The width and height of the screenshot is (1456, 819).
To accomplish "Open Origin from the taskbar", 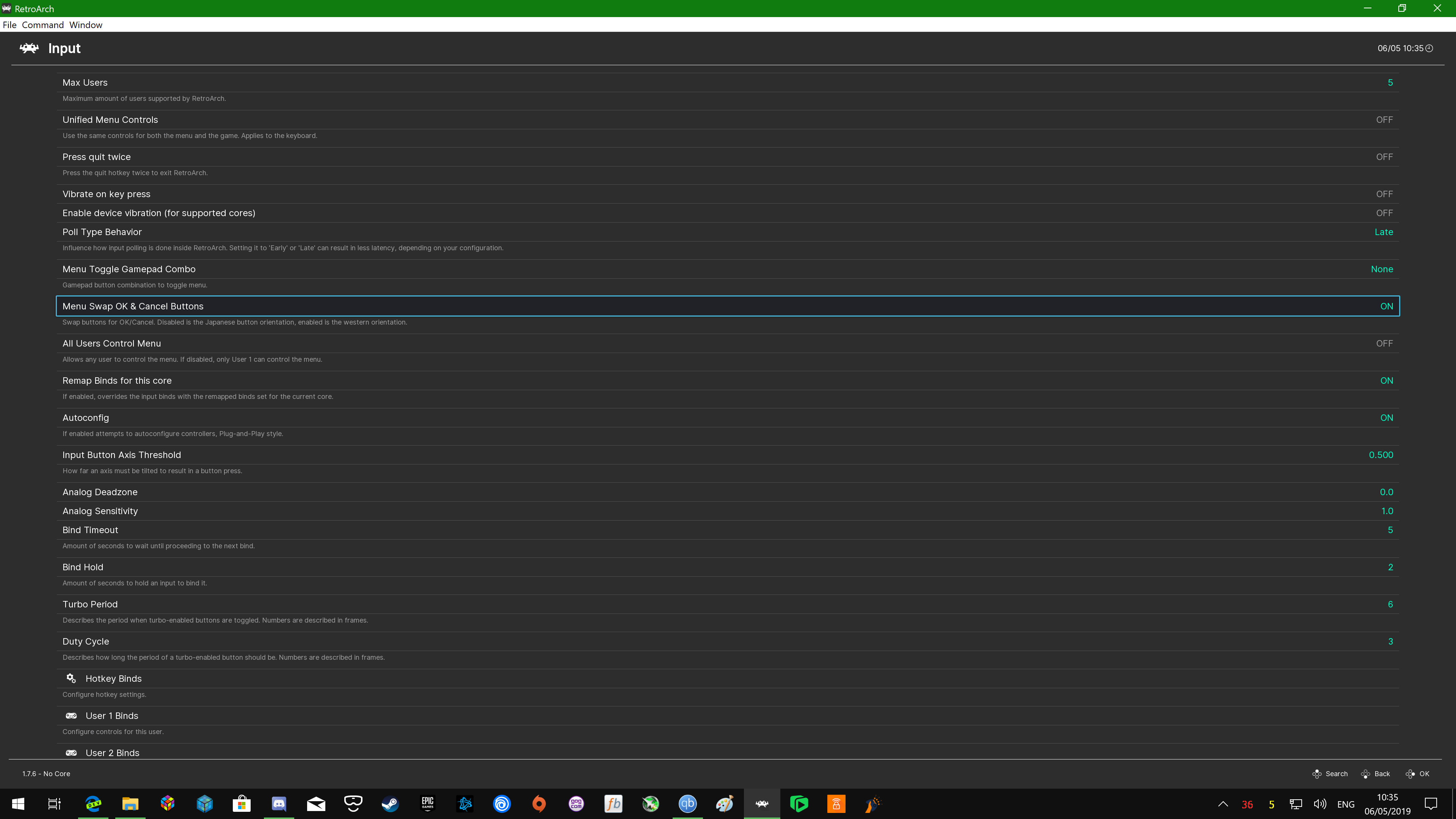I will [x=539, y=804].
